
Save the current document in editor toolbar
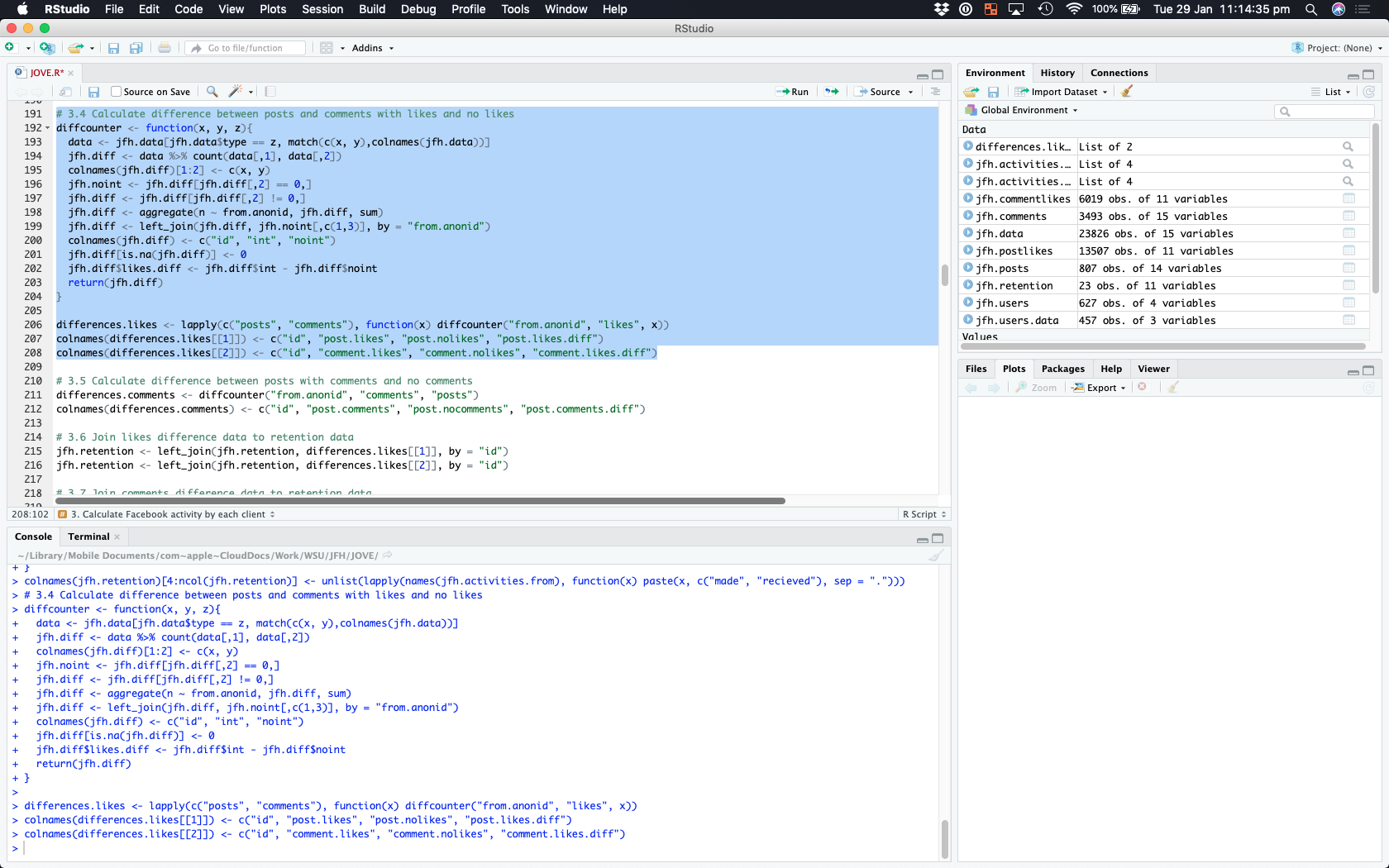tap(94, 92)
